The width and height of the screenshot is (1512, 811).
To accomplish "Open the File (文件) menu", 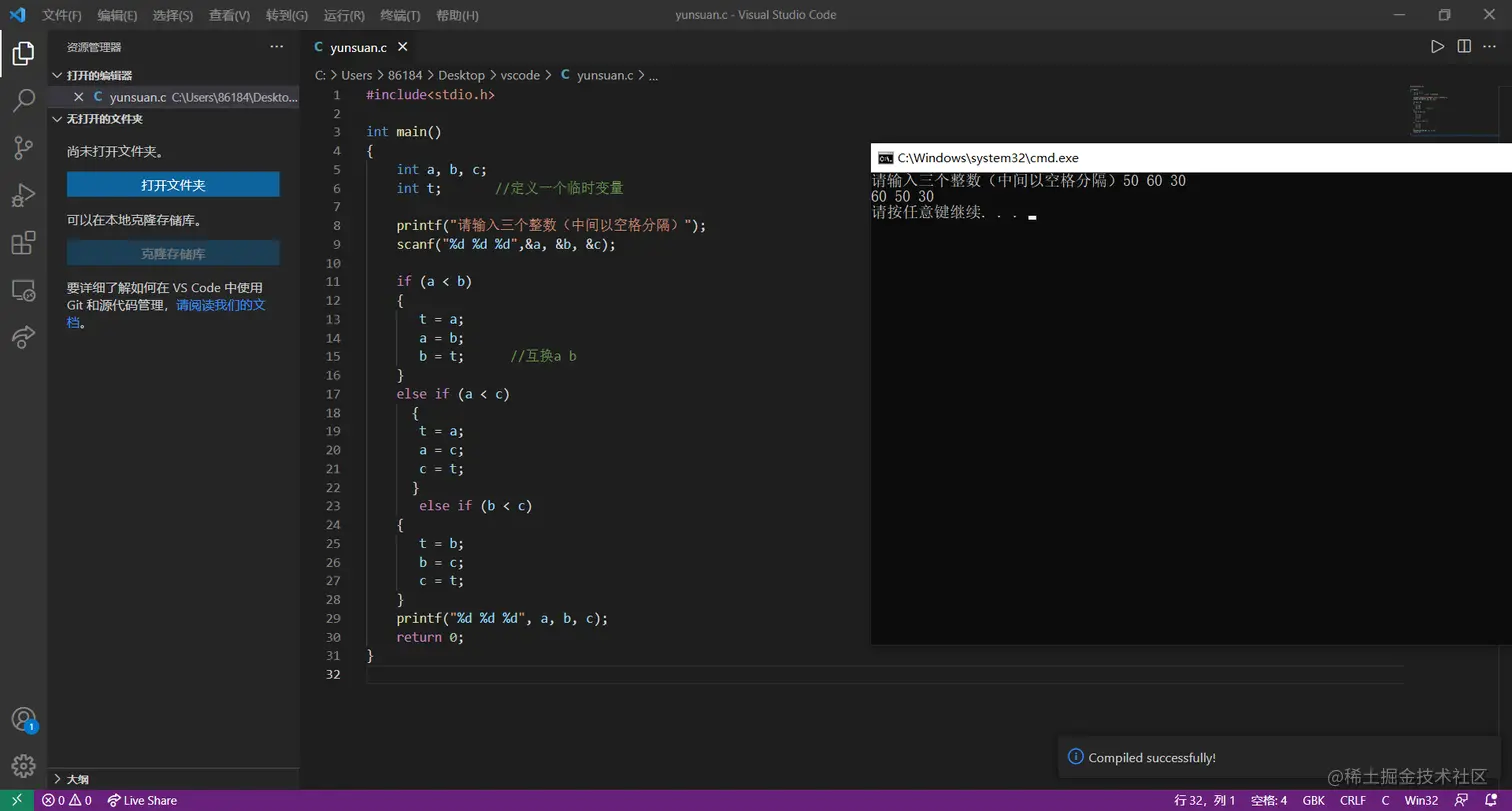I will [62, 15].
